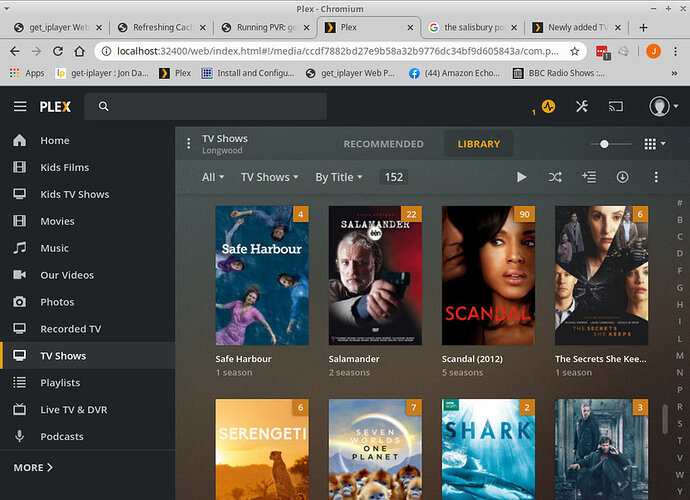Open a new browser tab

pos(643,27)
